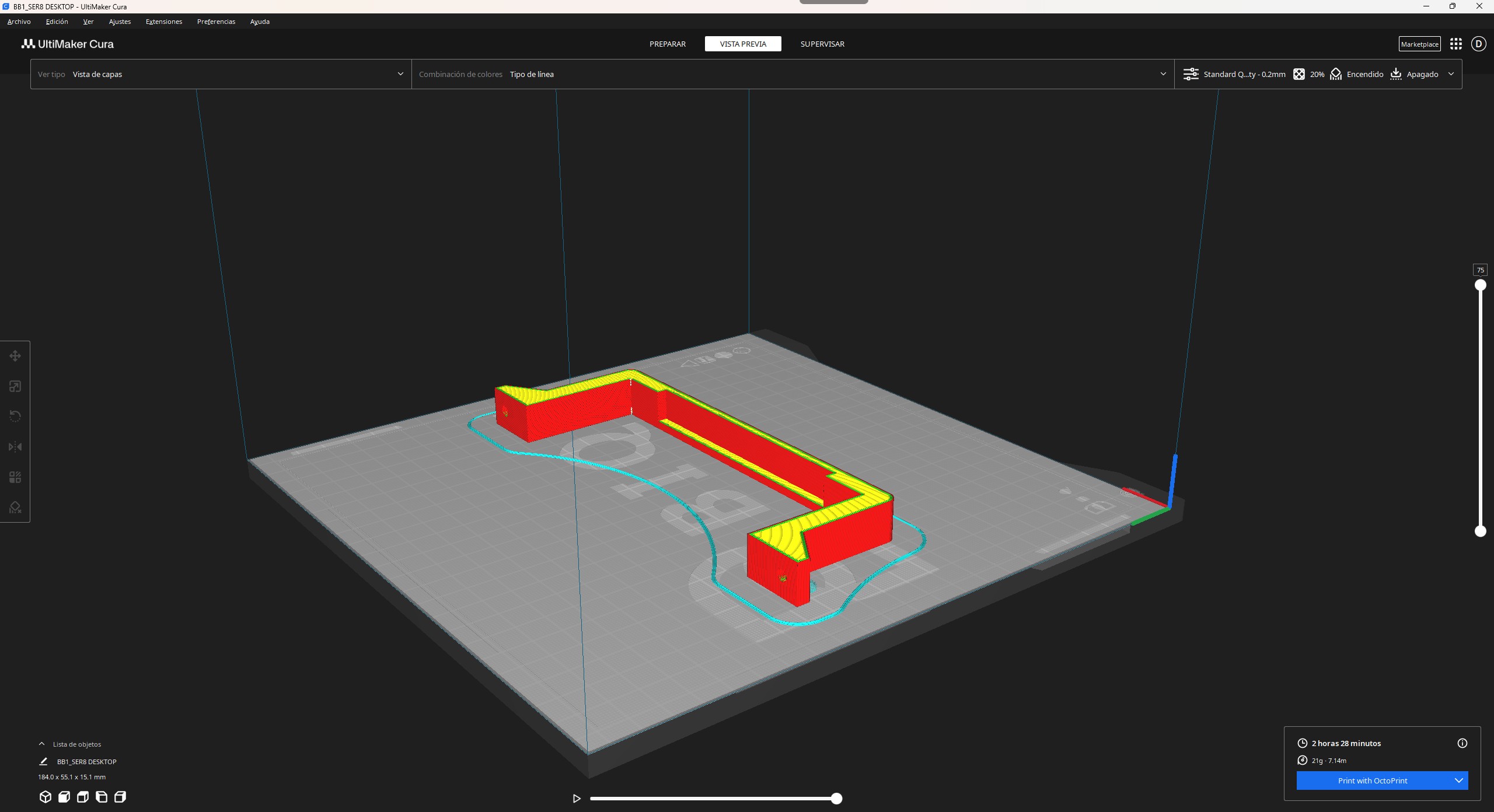Switch to the SUPERVISAR stage tab

click(822, 44)
